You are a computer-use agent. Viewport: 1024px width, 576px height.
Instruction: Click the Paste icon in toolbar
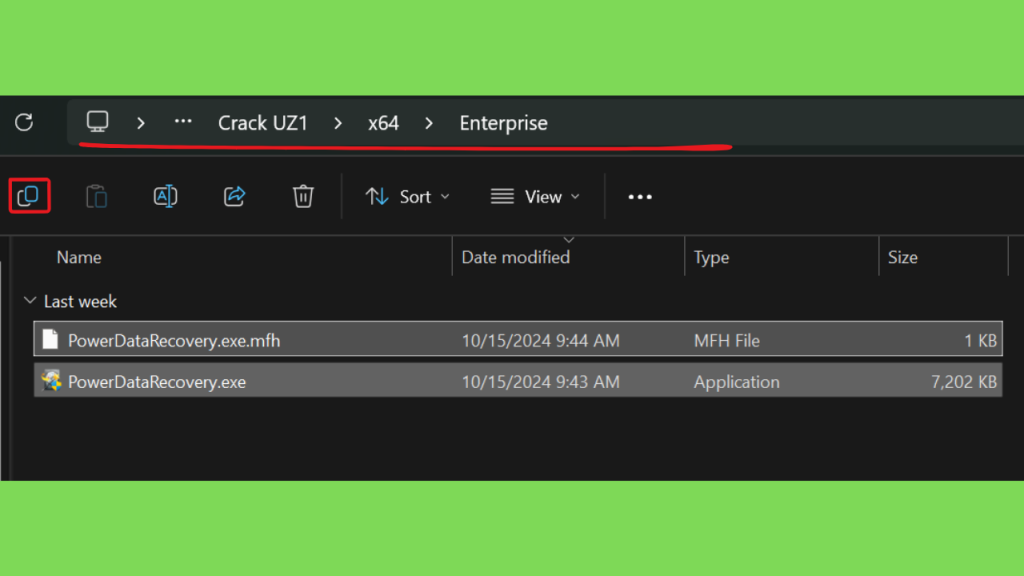(x=97, y=196)
